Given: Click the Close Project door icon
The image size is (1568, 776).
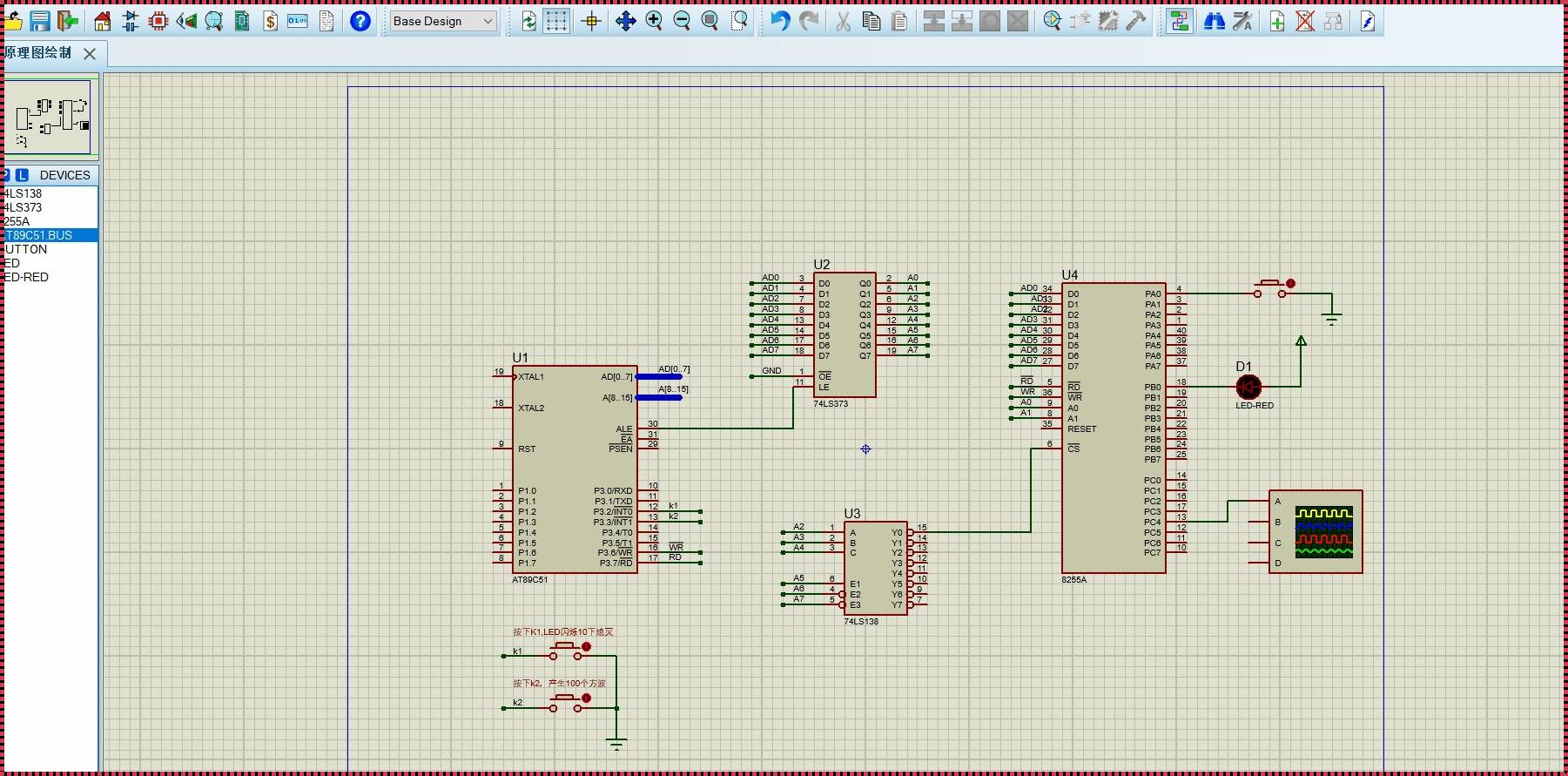Looking at the screenshot, I should coord(67,21).
